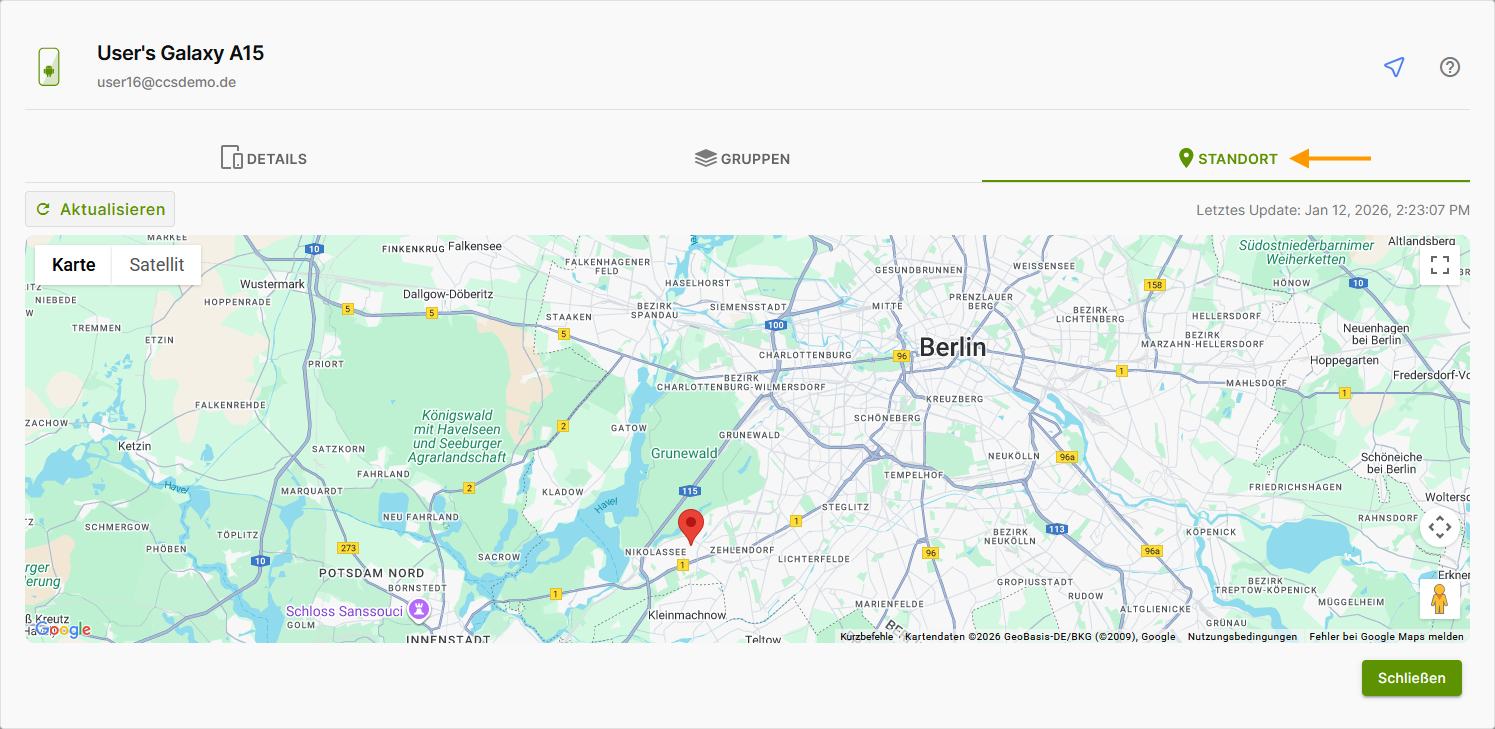
Task: Click the GATOW map label
Action: [630, 428]
